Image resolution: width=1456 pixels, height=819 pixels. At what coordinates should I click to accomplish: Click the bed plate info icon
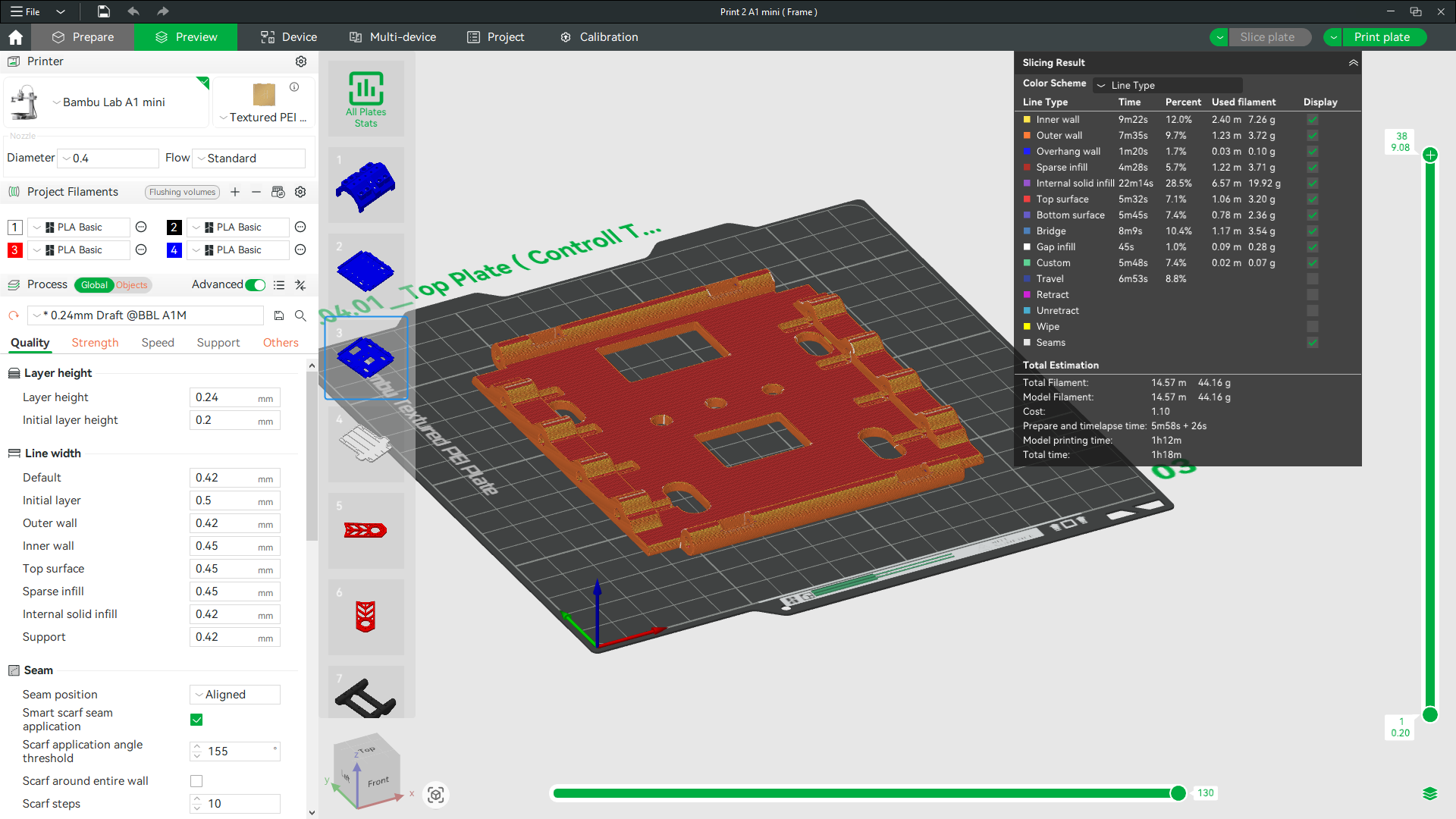(x=294, y=87)
